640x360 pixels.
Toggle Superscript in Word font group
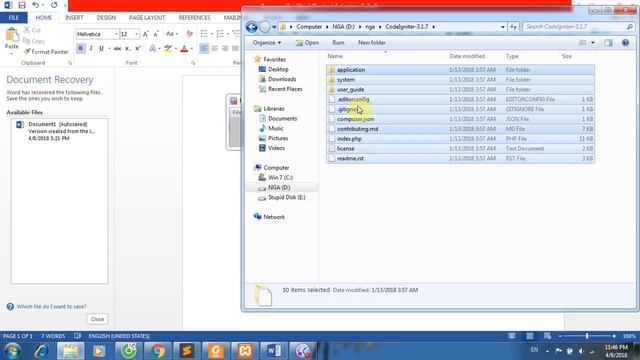(x=138, y=49)
